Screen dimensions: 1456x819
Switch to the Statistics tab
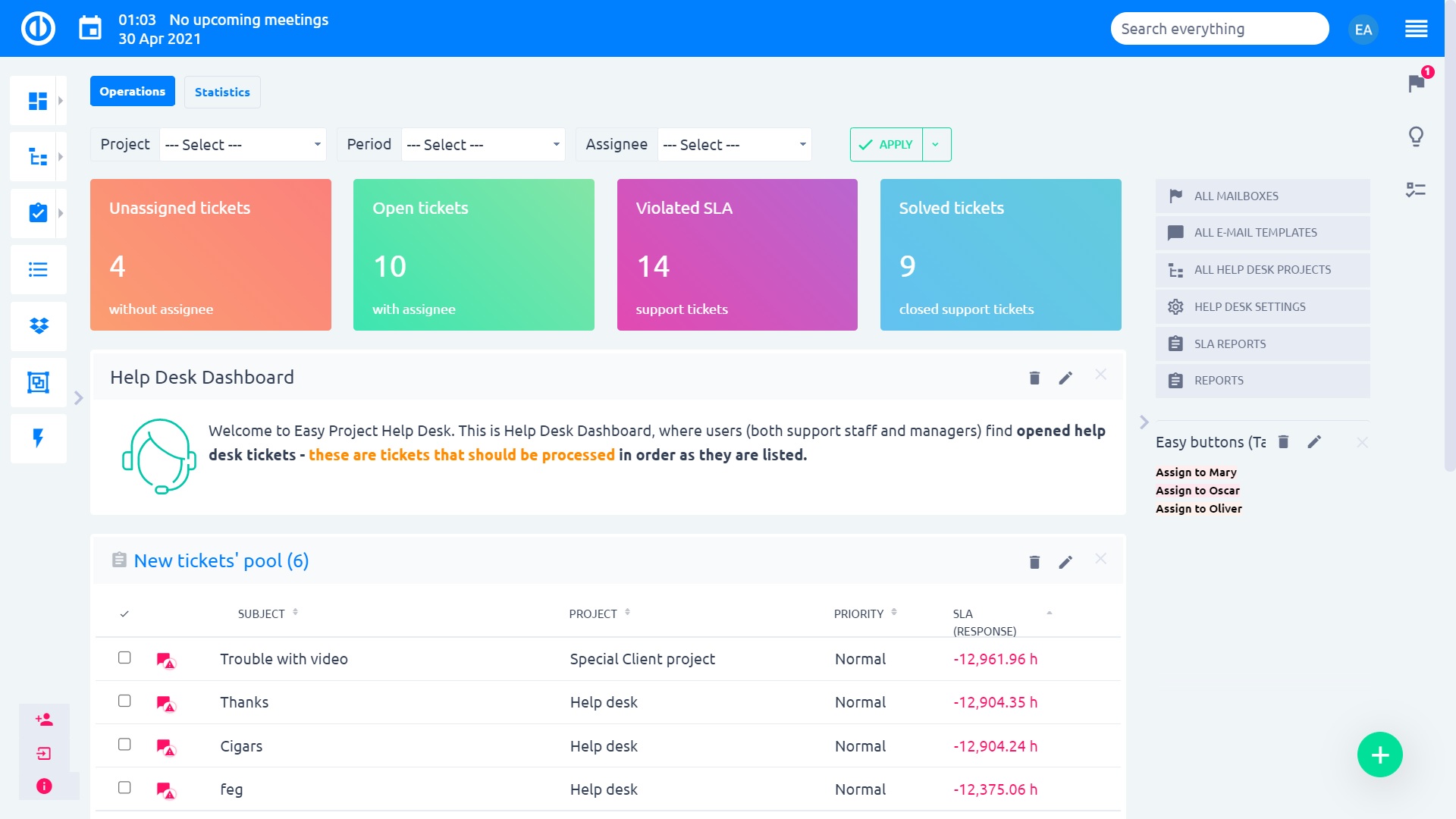pyautogui.click(x=221, y=91)
